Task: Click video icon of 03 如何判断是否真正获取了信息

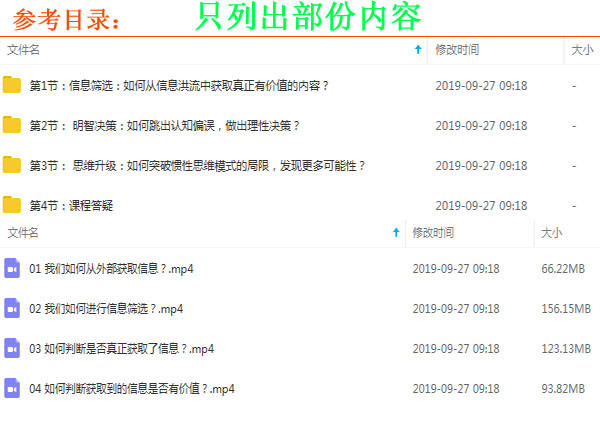Action: click(x=12, y=348)
